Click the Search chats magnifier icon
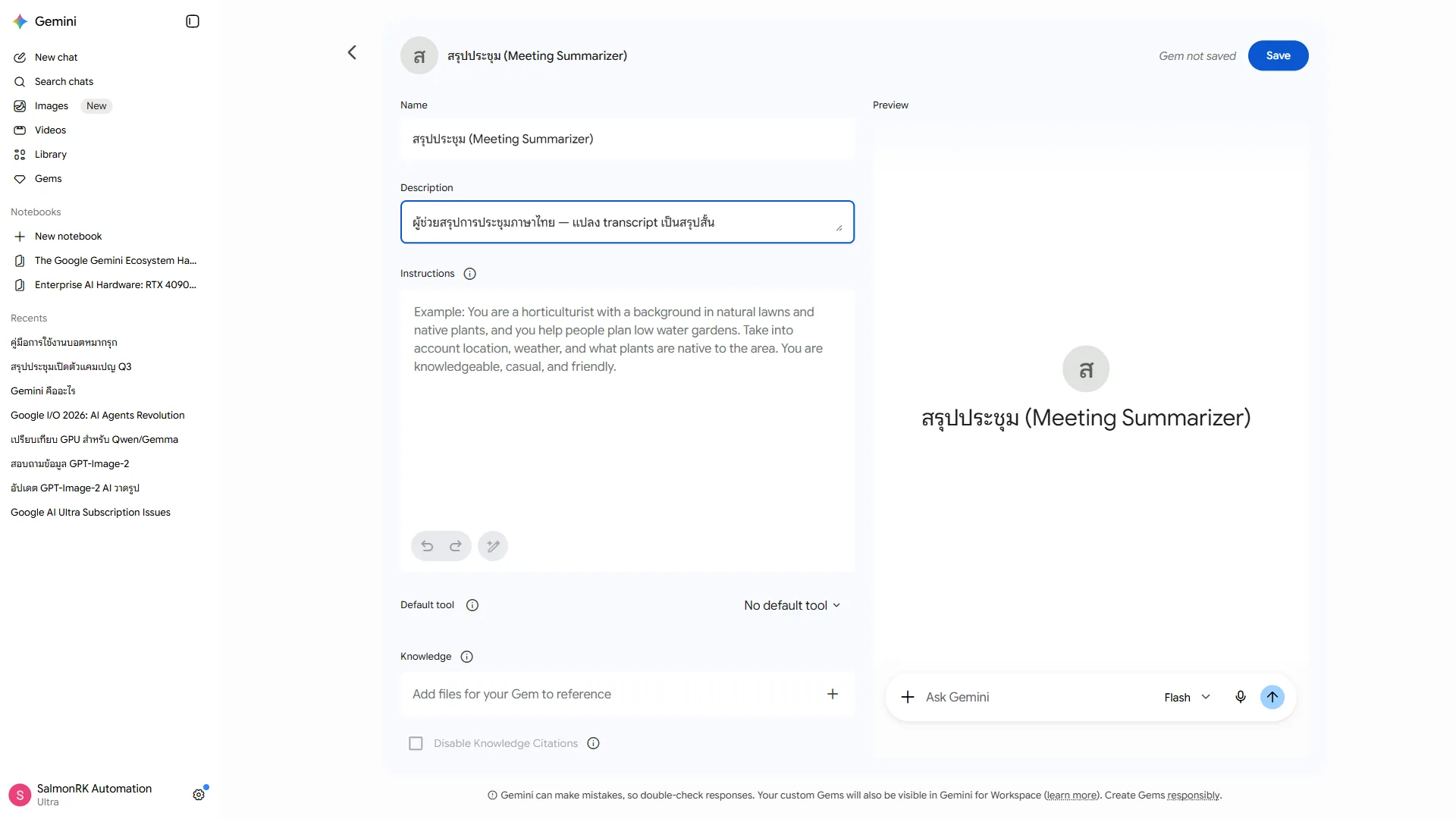 point(20,82)
